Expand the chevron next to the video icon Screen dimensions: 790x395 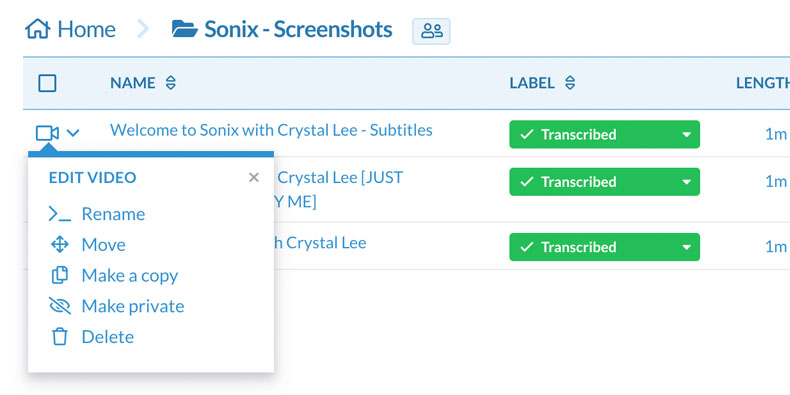pos(73,134)
